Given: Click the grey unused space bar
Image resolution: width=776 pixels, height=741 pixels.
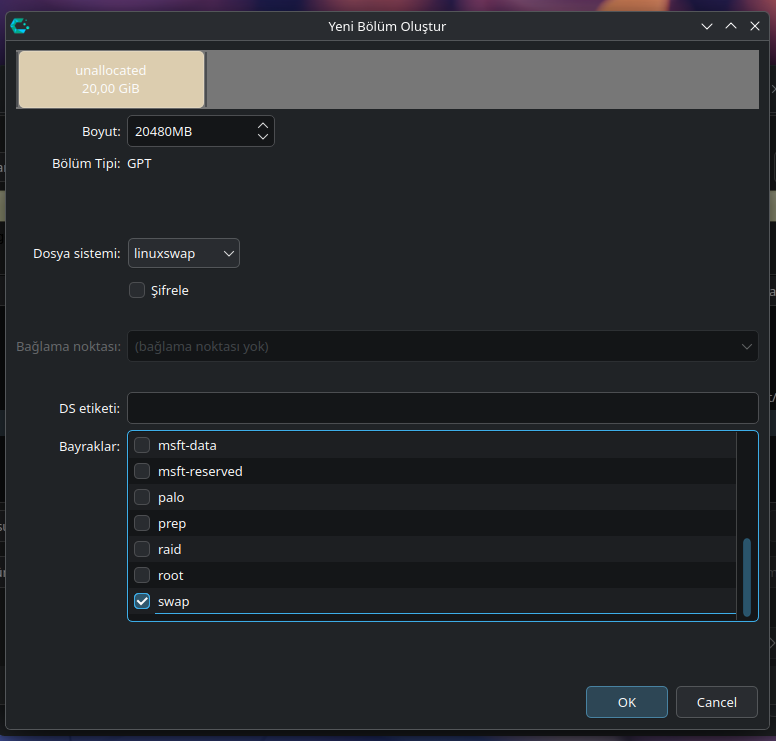Looking at the screenshot, I should point(483,79).
